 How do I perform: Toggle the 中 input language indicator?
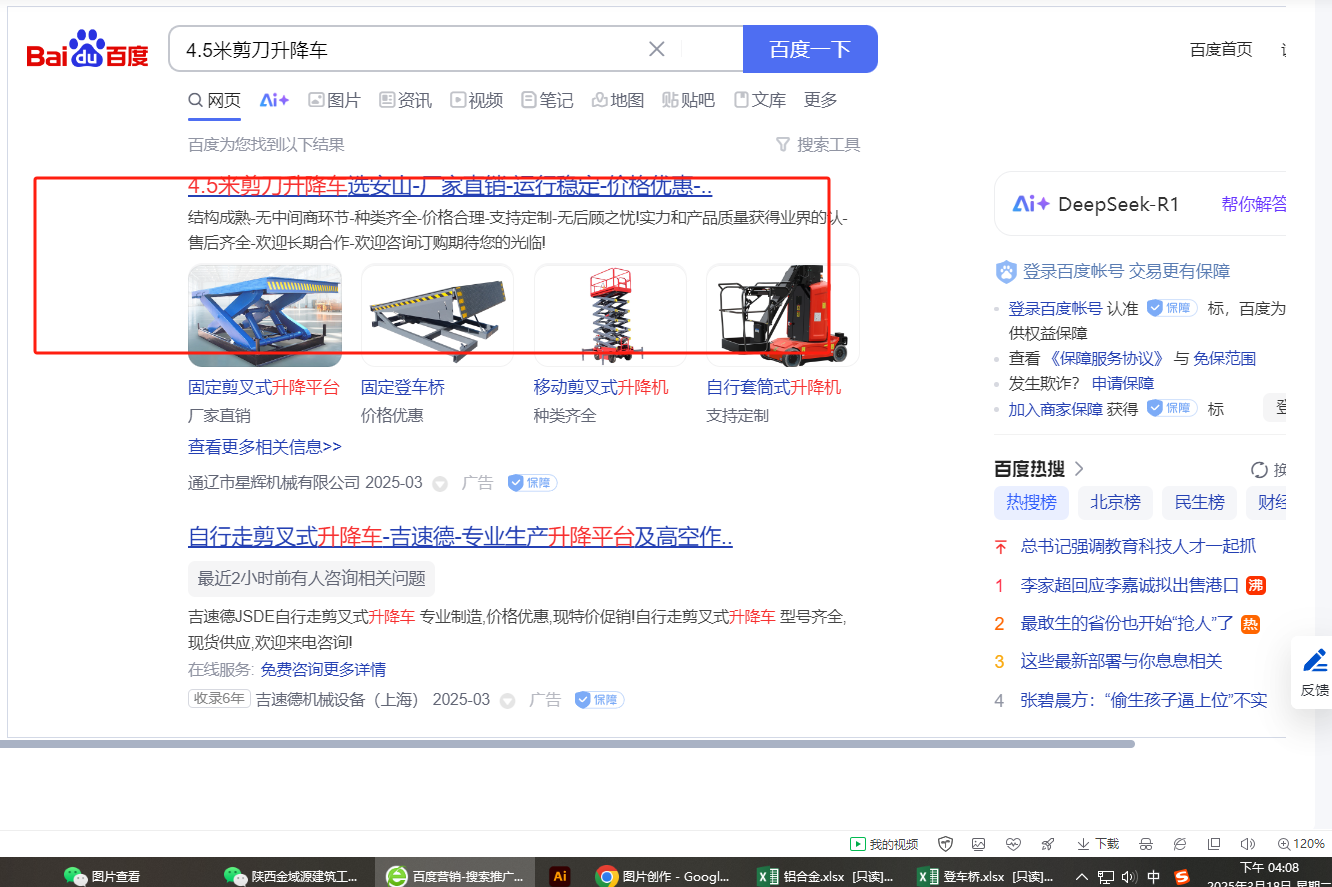(1154, 877)
